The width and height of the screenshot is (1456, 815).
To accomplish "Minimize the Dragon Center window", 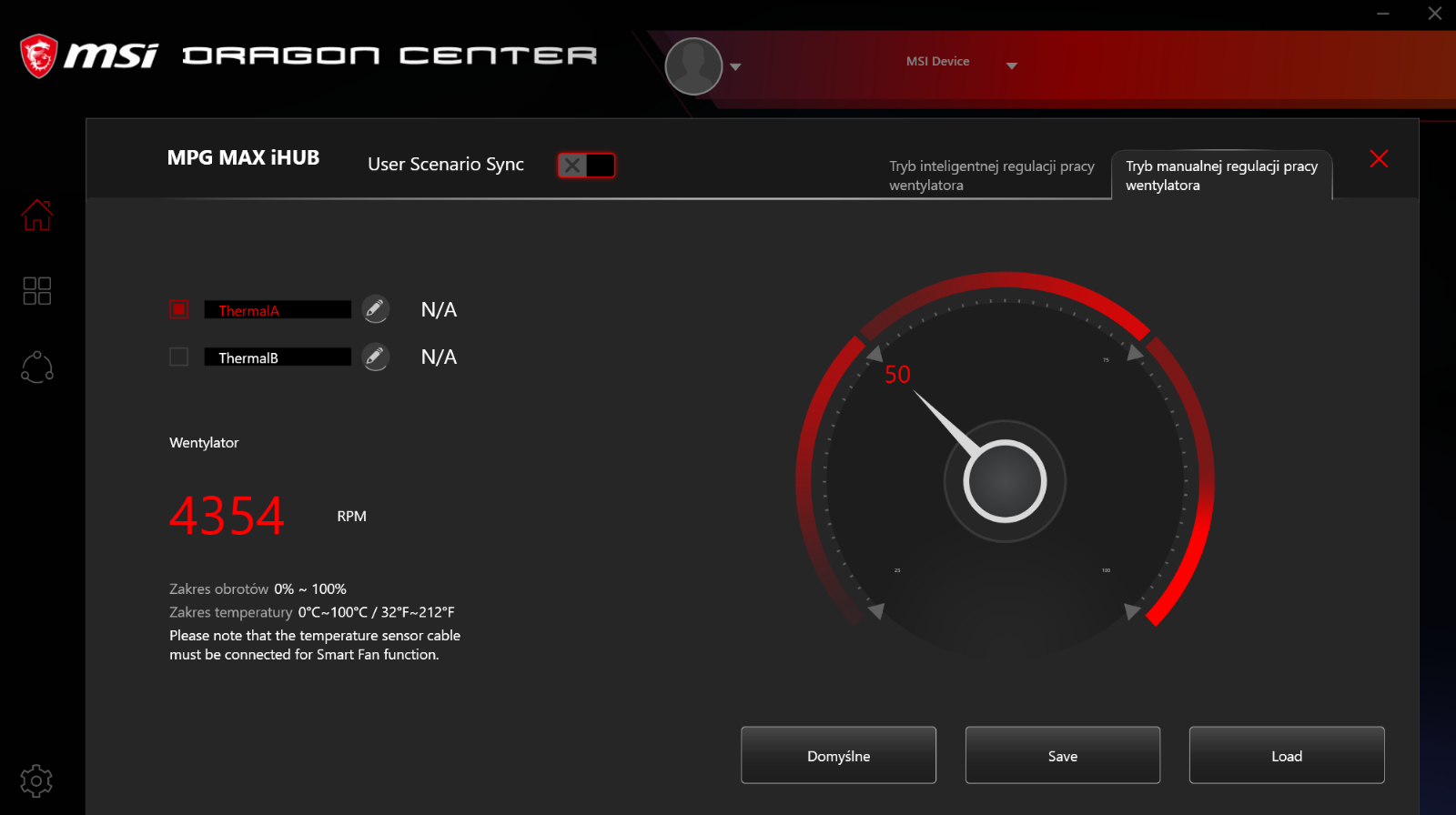I will point(1383,14).
